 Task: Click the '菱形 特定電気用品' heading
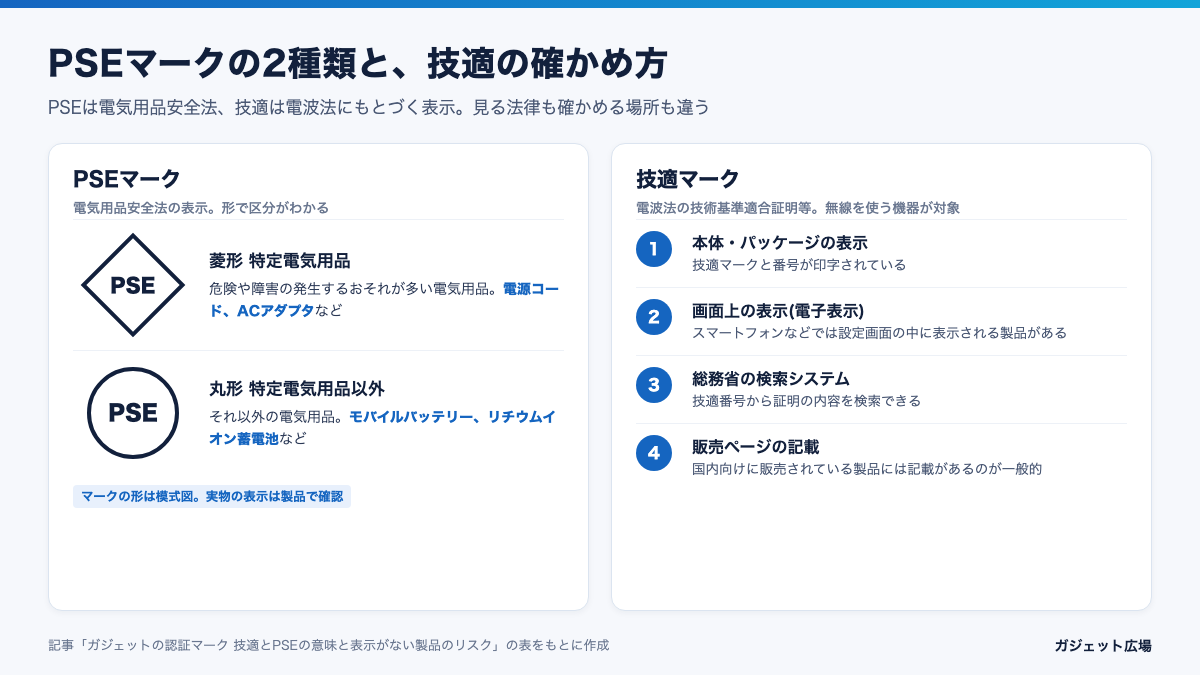[x=280, y=261]
